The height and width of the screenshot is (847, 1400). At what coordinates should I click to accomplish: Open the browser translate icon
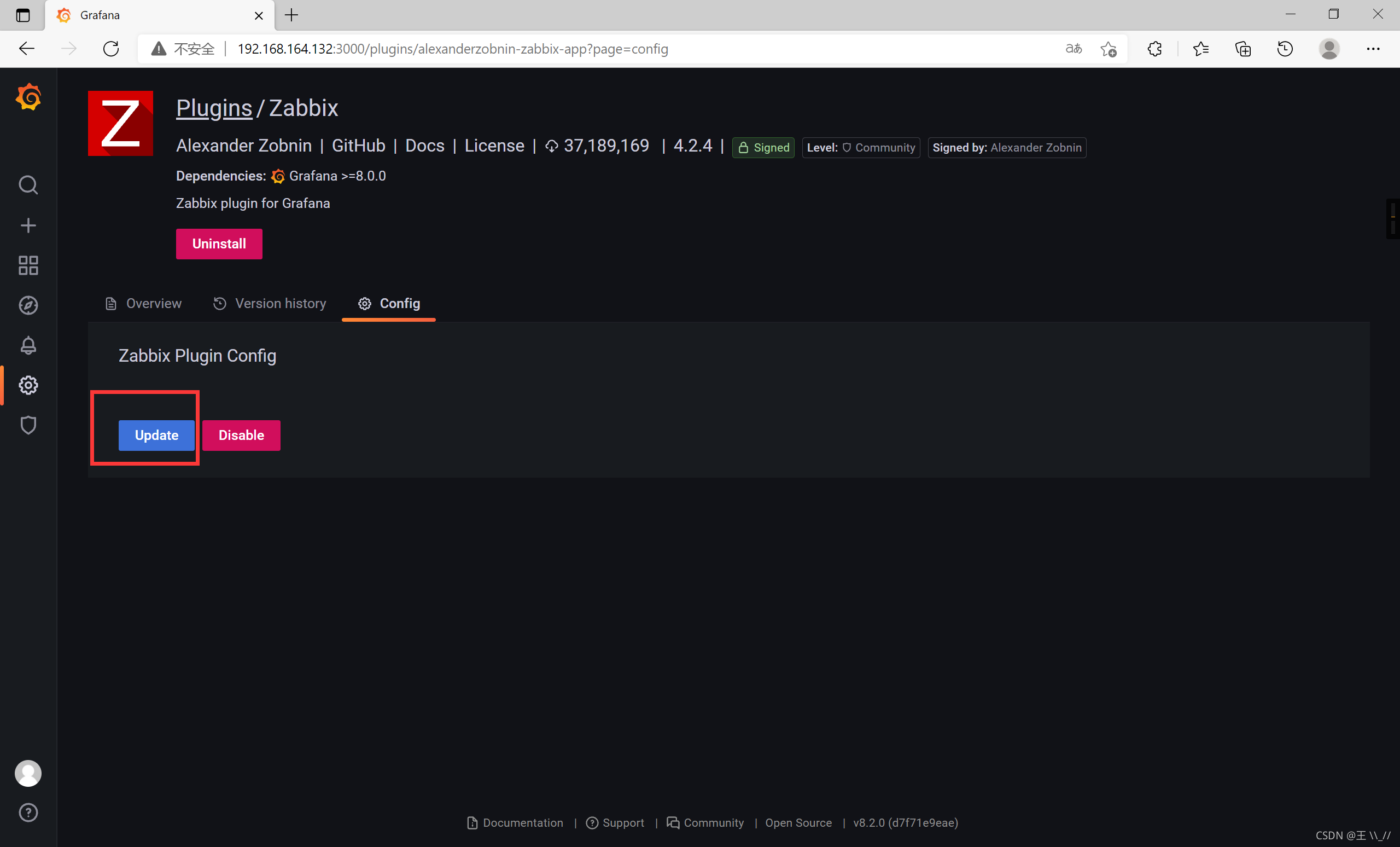[x=1074, y=49]
